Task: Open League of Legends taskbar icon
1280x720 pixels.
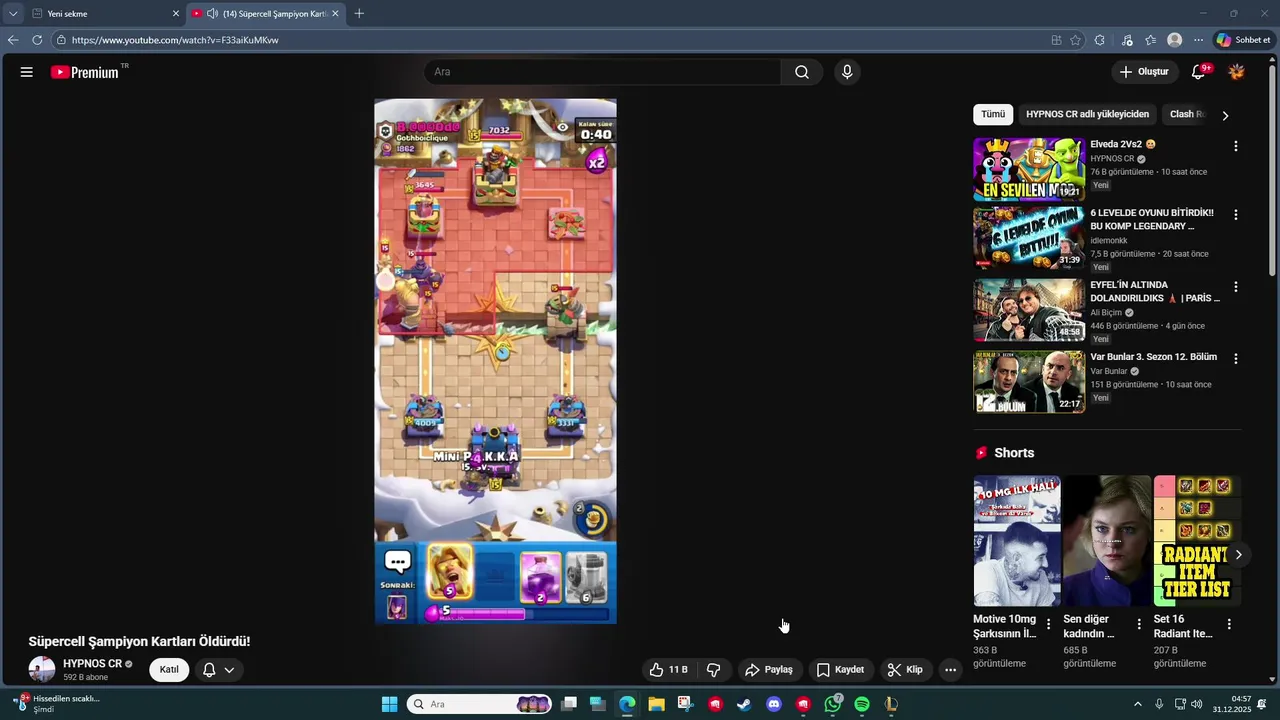Action: [x=891, y=704]
